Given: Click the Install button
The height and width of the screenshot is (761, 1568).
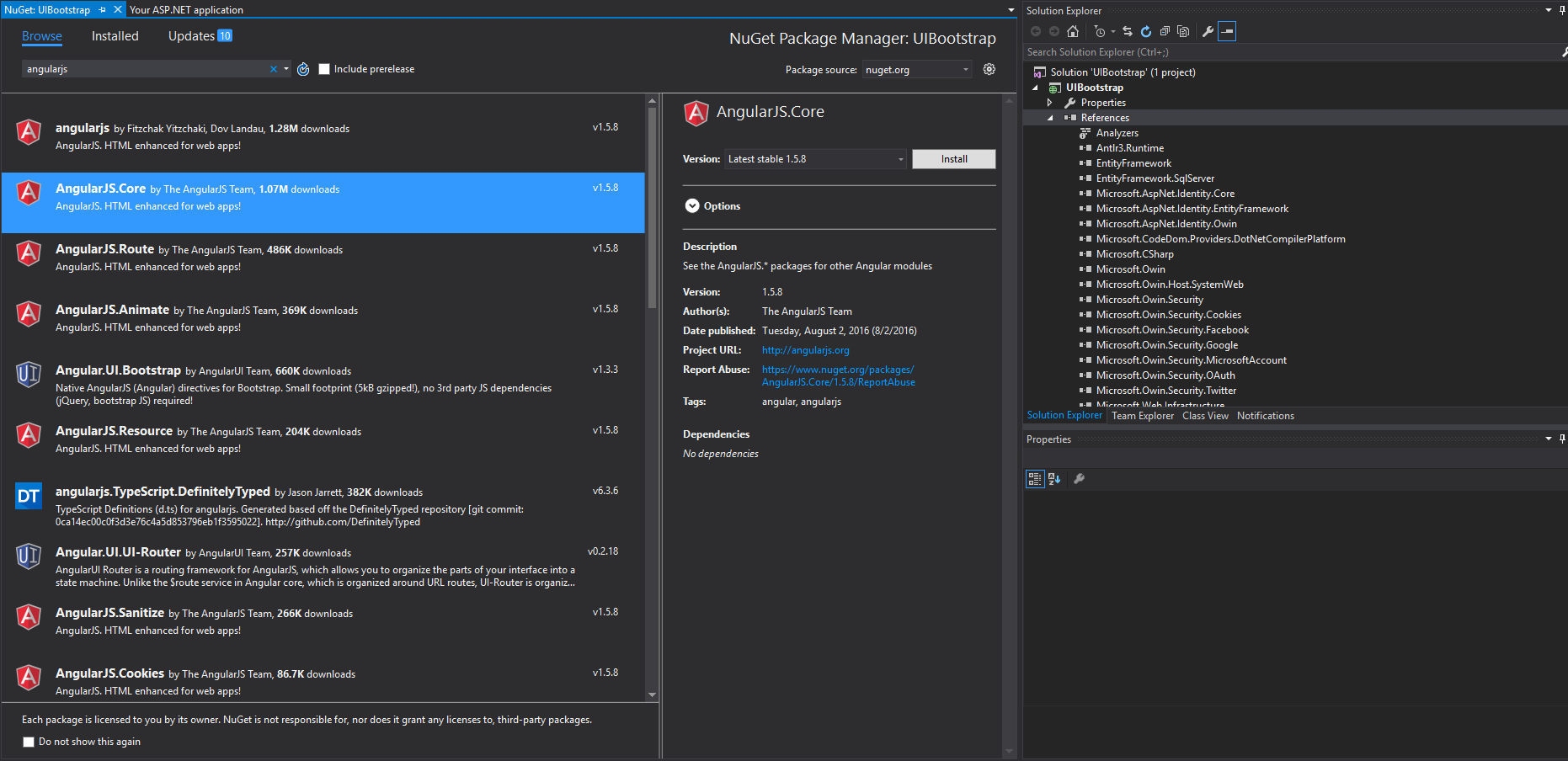Looking at the screenshot, I should 954,159.
